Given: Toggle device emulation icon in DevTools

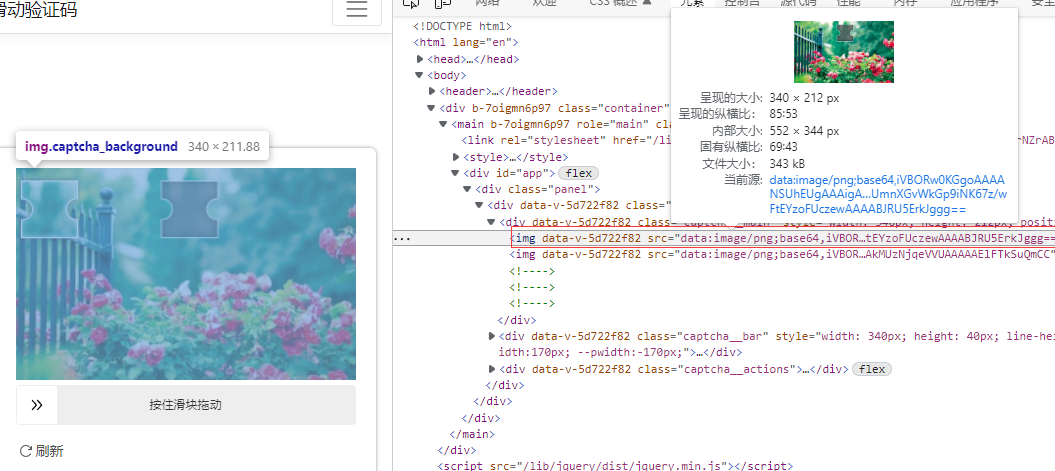Looking at the screenshot, I should point(442,3).
